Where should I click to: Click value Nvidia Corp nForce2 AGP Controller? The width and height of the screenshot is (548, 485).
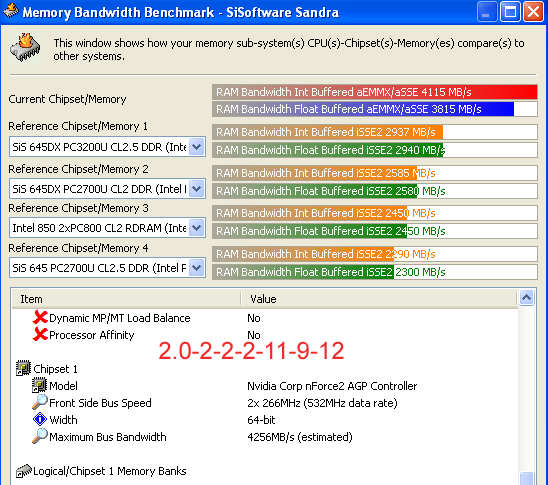click(x=332, y=386)
